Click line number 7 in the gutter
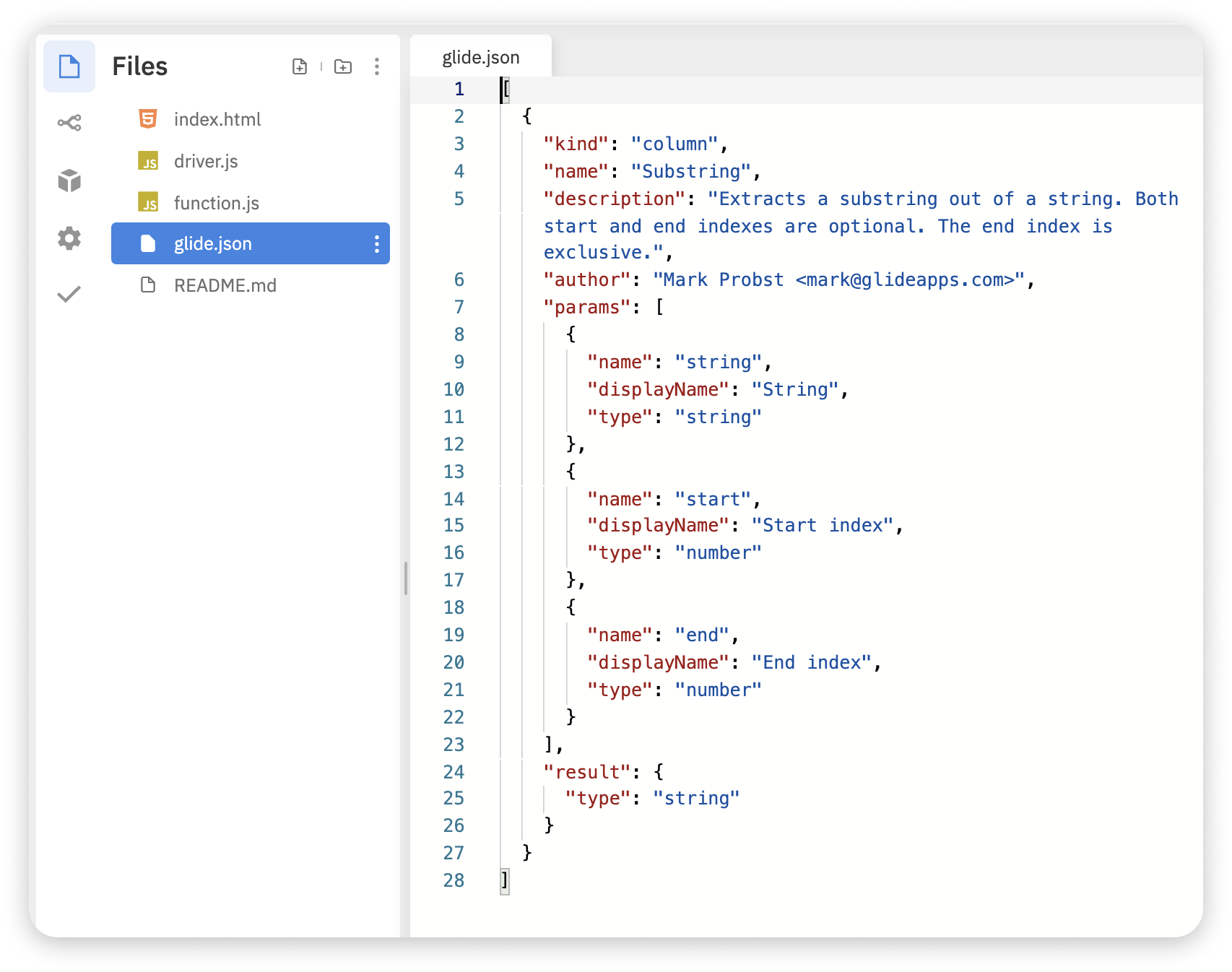Screen dimensions: 1232x972 coord(459,308)
